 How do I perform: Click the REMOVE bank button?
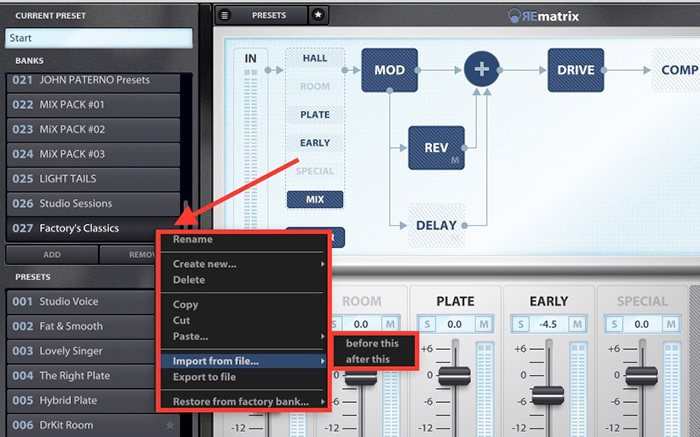pos(127,254)
